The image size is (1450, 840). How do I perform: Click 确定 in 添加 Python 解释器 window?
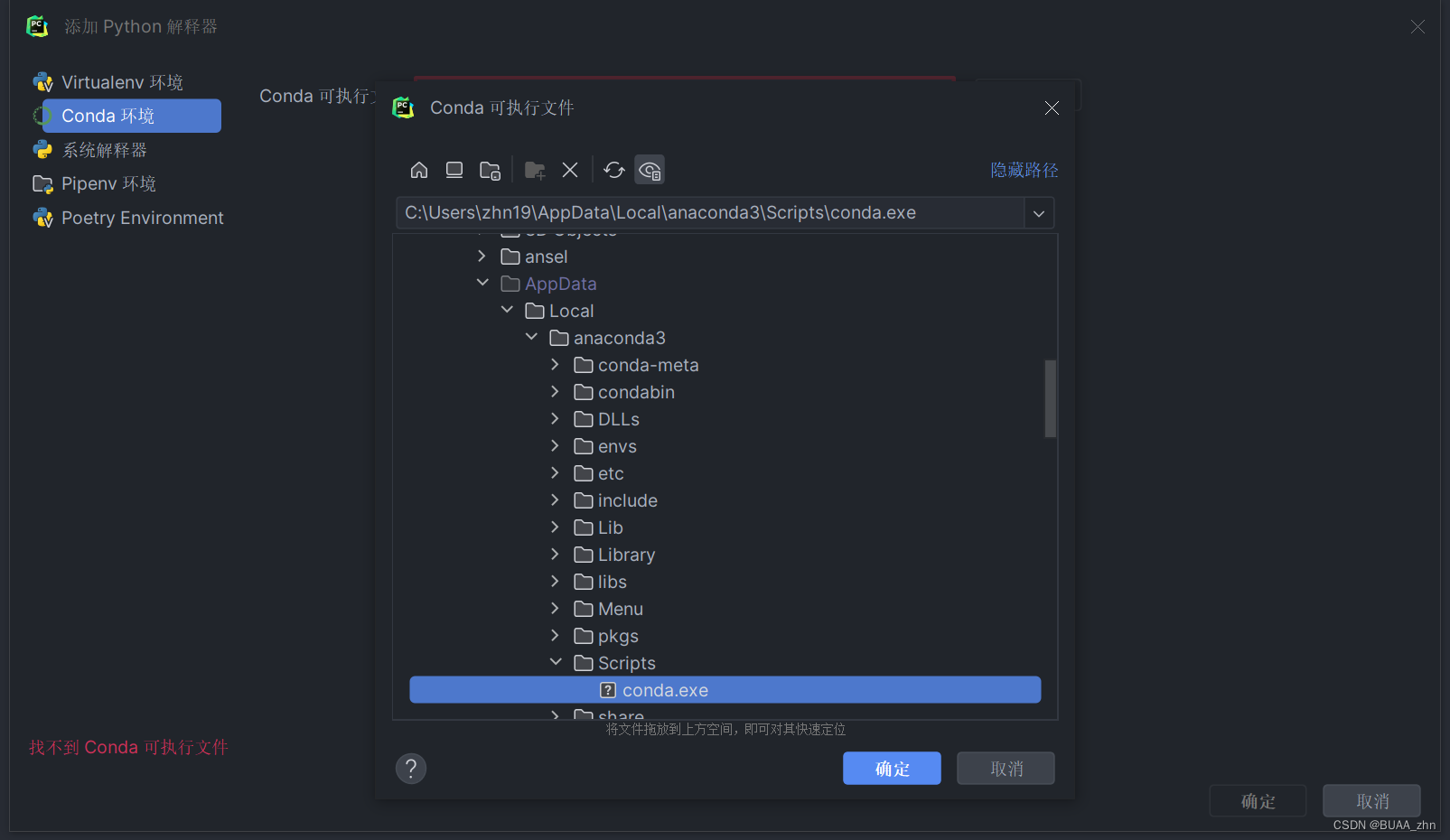point(1258,801)
